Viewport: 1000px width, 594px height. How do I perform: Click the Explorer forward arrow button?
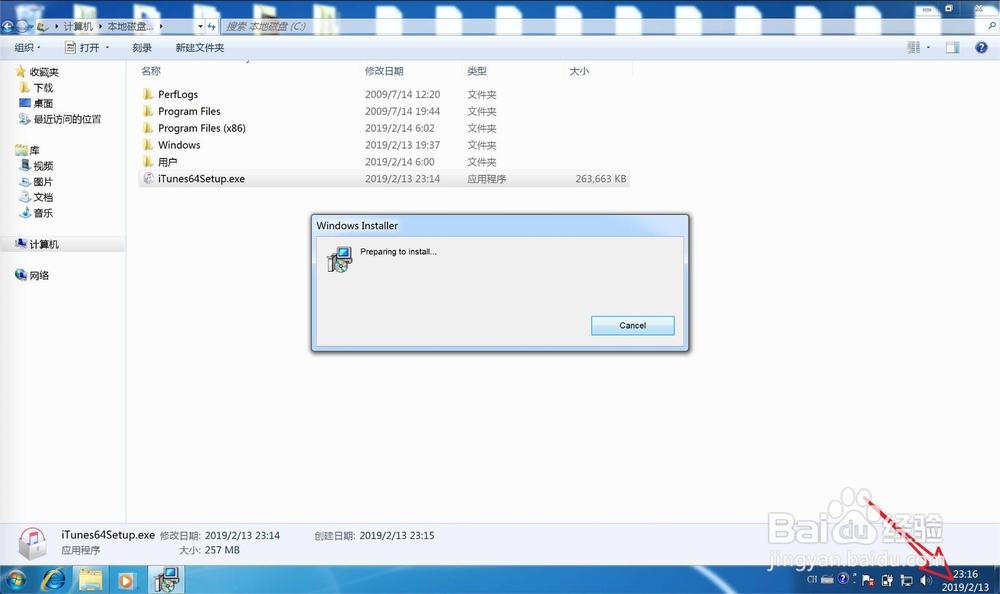click(x=23, y=26)
